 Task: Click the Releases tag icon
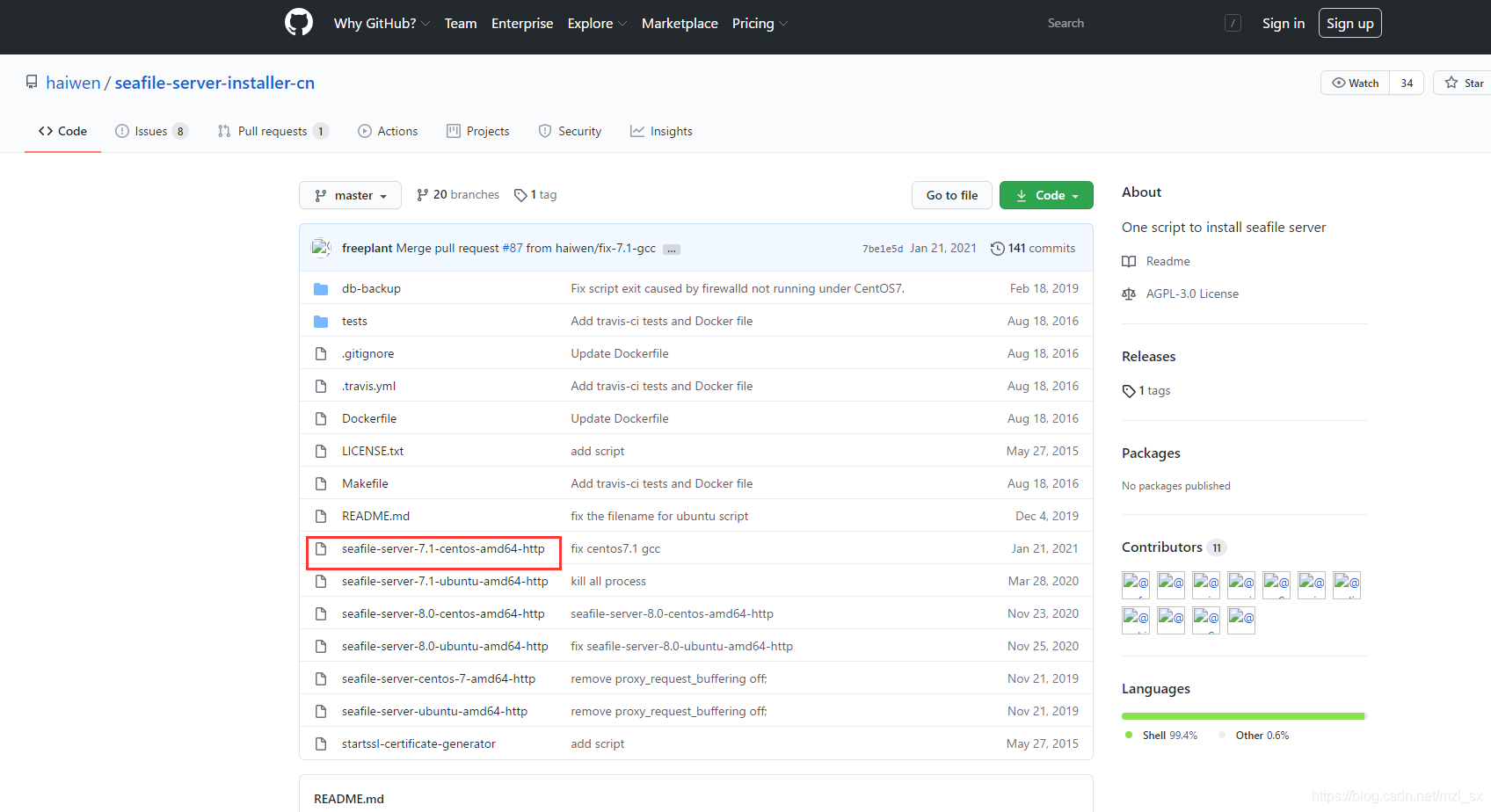1129,391
